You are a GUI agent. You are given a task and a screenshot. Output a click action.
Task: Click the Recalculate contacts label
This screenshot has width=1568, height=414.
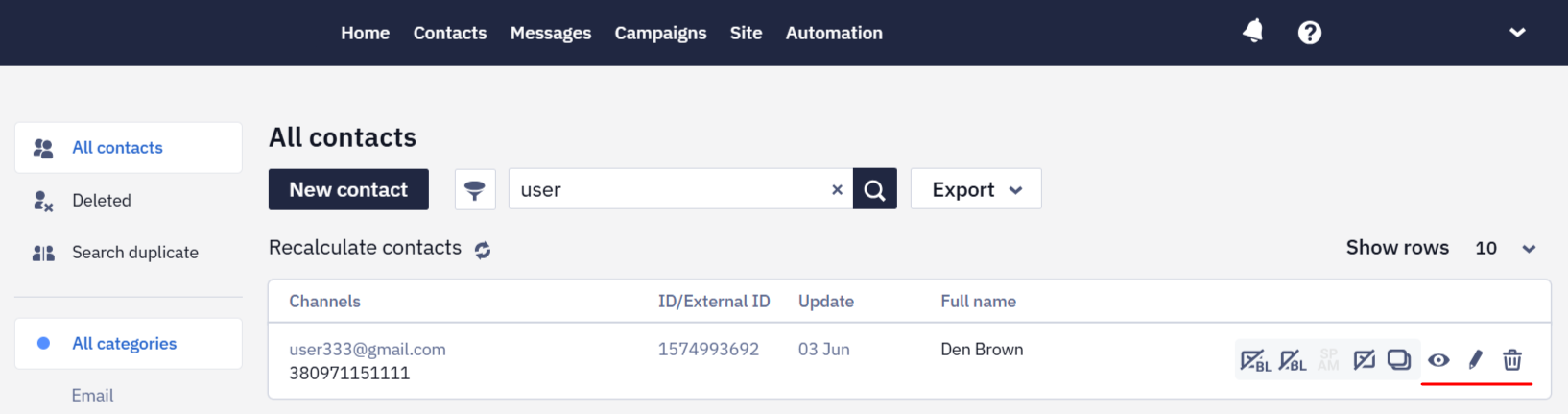(365, 248)
